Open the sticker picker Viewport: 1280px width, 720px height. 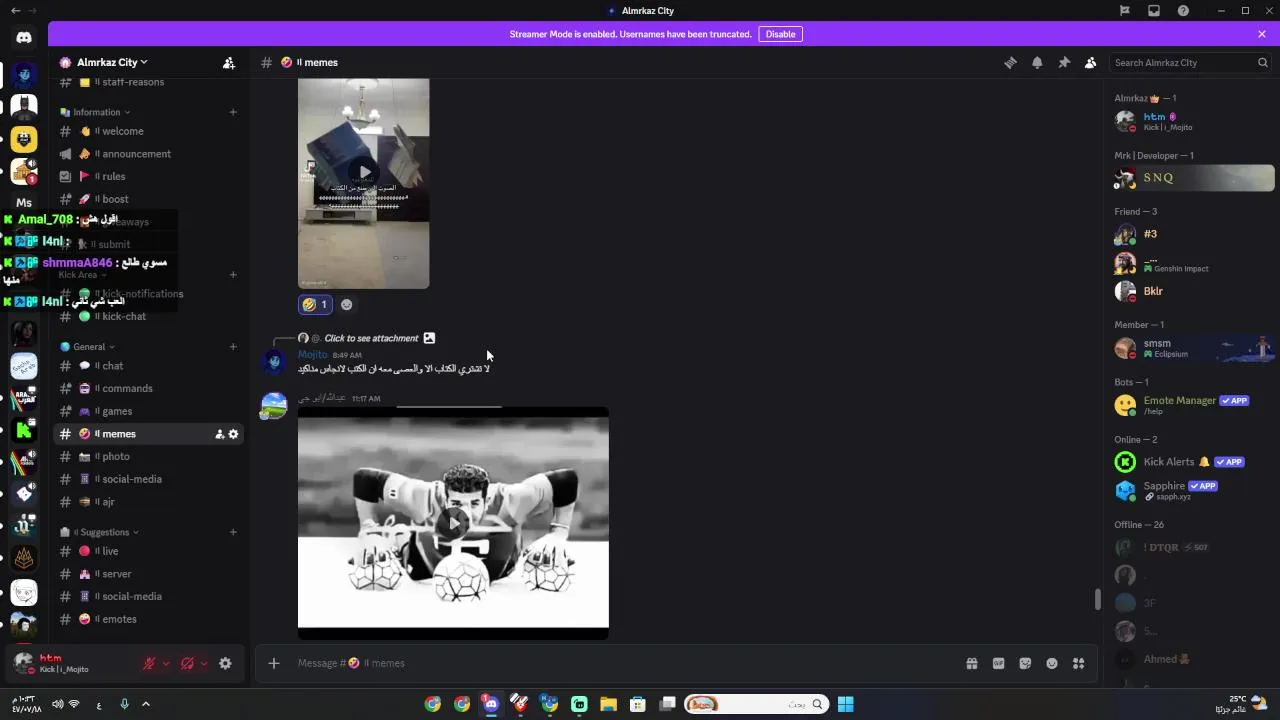point(1025,663)
